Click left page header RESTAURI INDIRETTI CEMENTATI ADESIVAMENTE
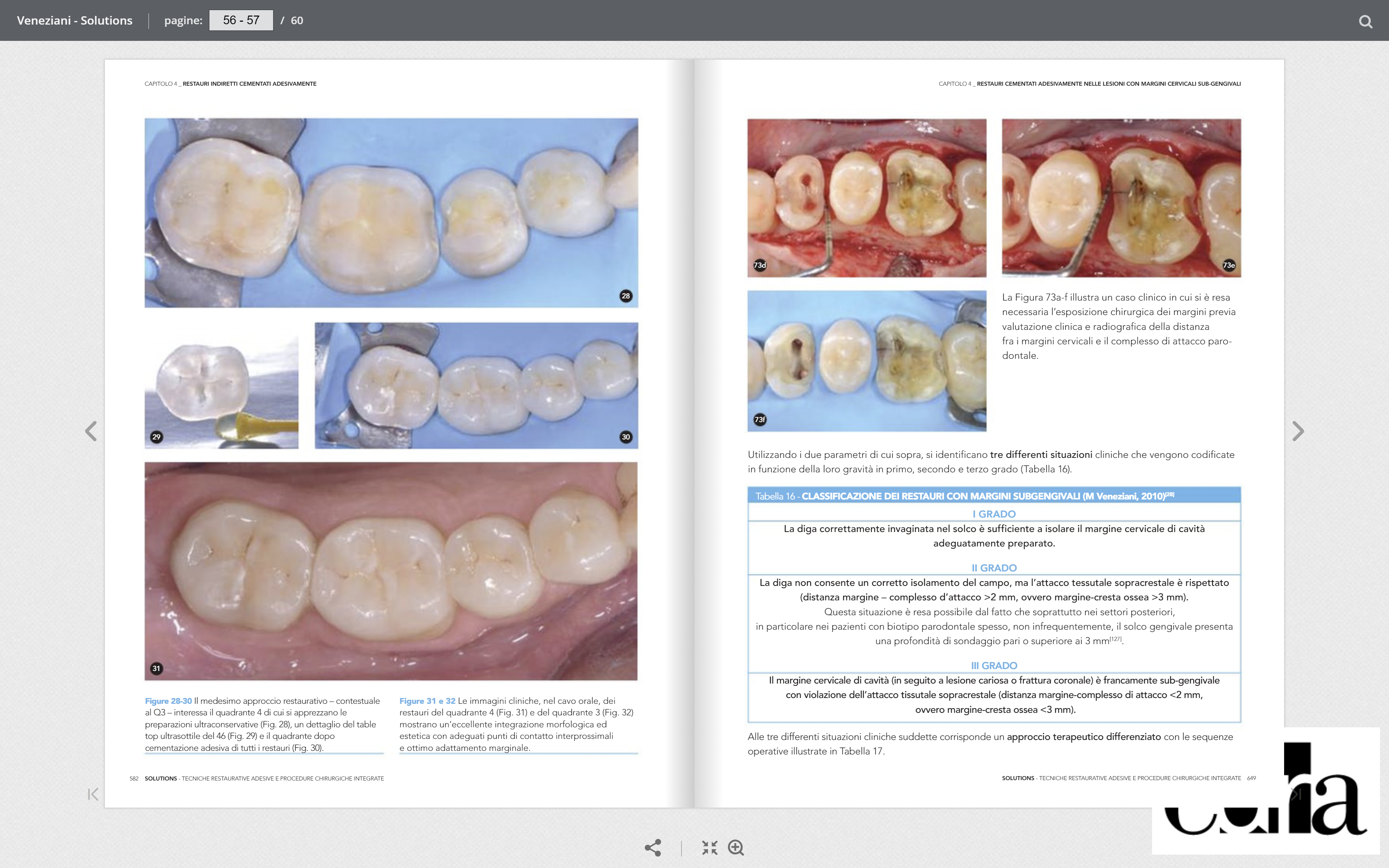The width and height of the screenshot is (1389, 868). 250,84
